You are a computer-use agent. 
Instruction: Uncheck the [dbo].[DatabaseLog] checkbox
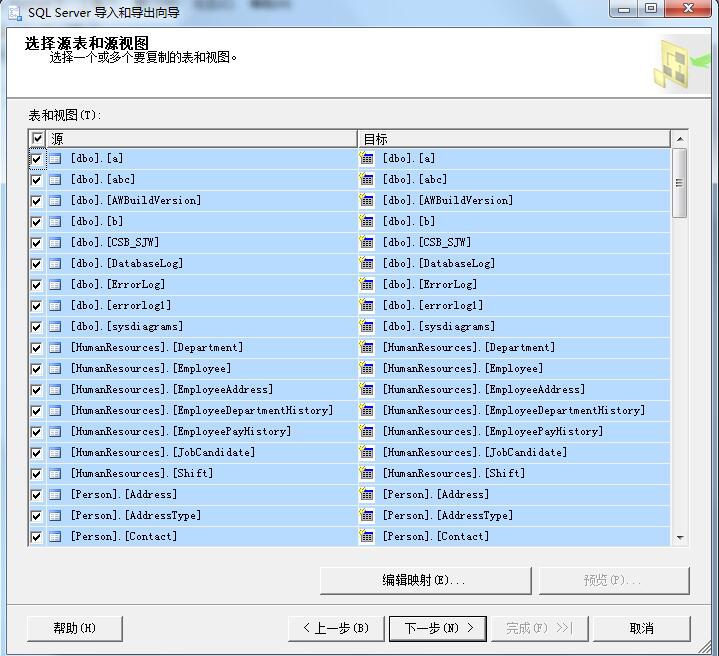coord(37,264)
